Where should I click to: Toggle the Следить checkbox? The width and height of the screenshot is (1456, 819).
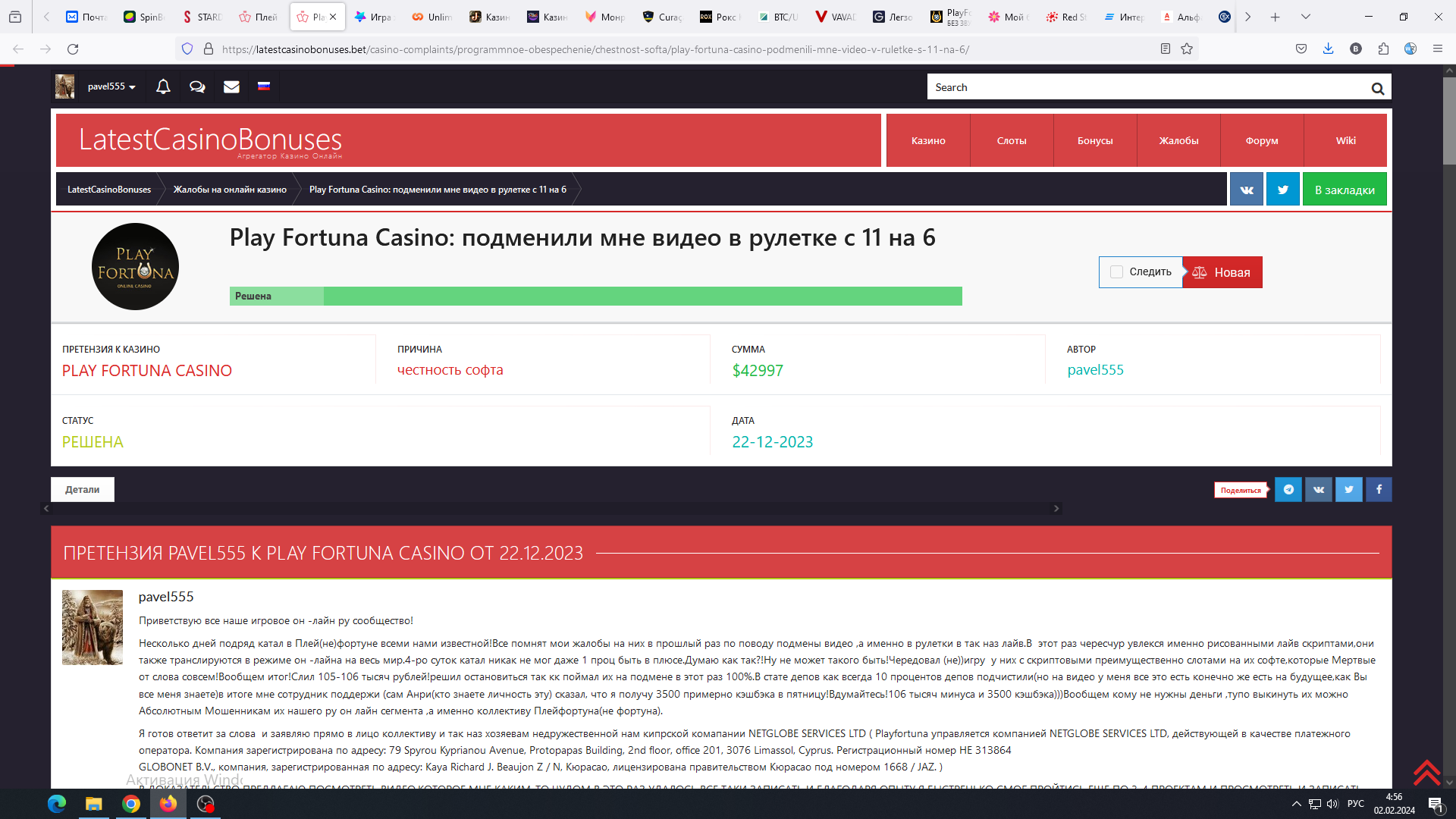click(1116, 272)
